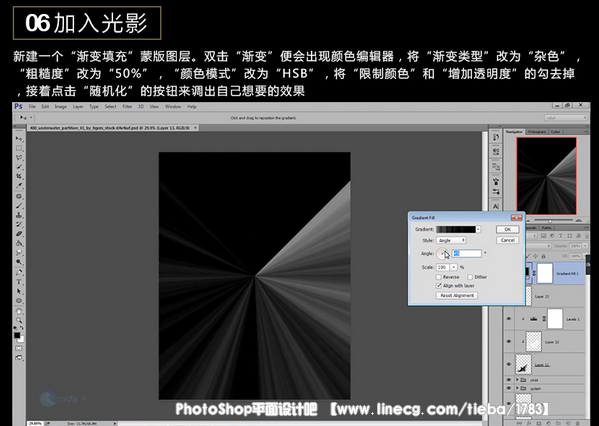Select the Clone Stamp tool

19,215
